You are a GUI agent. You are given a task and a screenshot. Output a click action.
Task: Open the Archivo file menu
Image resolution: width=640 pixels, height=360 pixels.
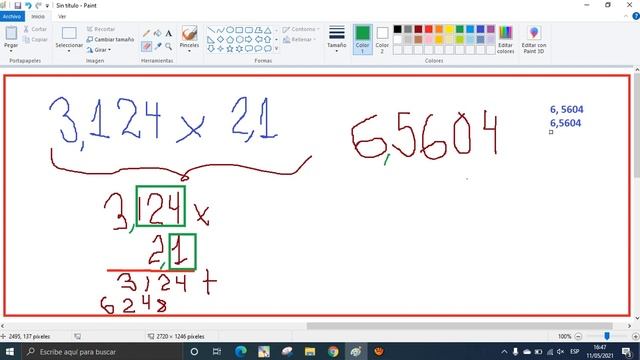point(12,16)
